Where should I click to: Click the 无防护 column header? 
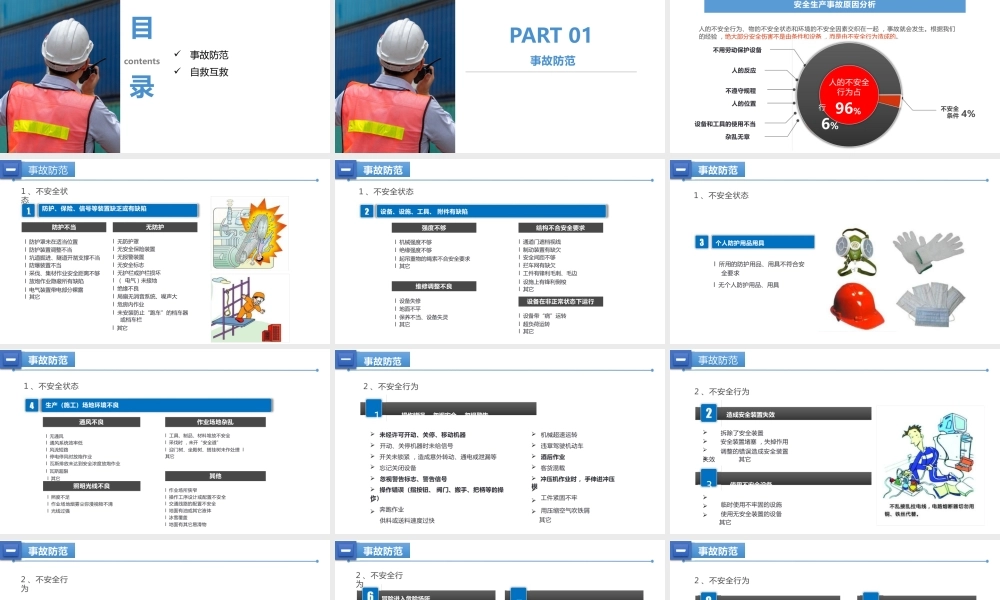[x=155, y=227]
